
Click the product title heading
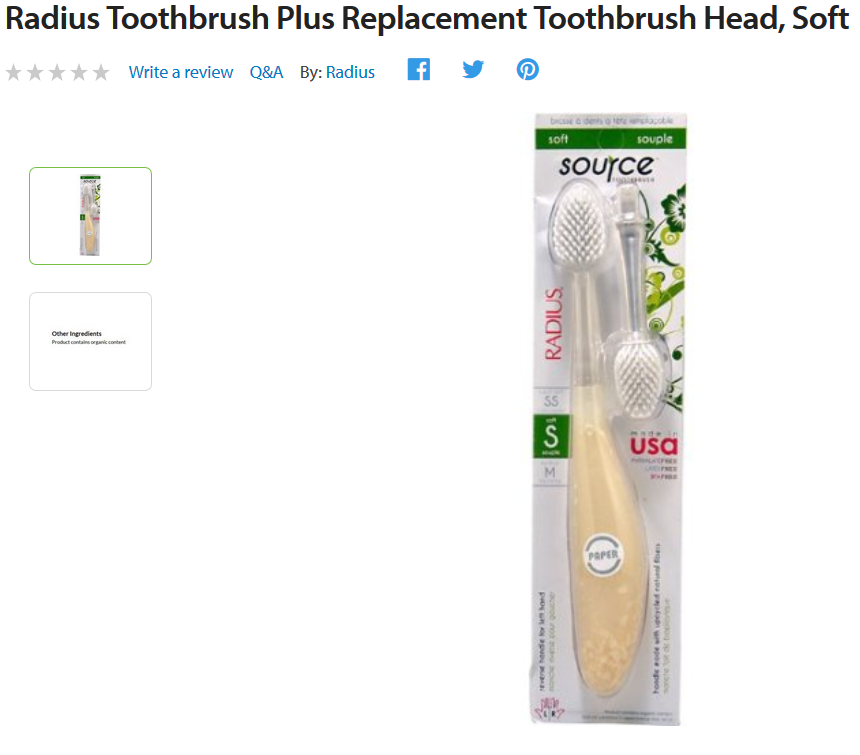click(427, 18)
